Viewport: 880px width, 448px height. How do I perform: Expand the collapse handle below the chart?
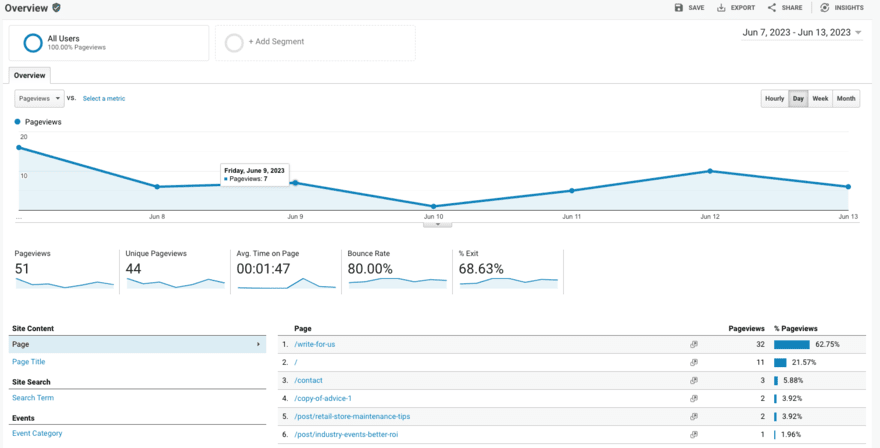(x=438, y=224)
